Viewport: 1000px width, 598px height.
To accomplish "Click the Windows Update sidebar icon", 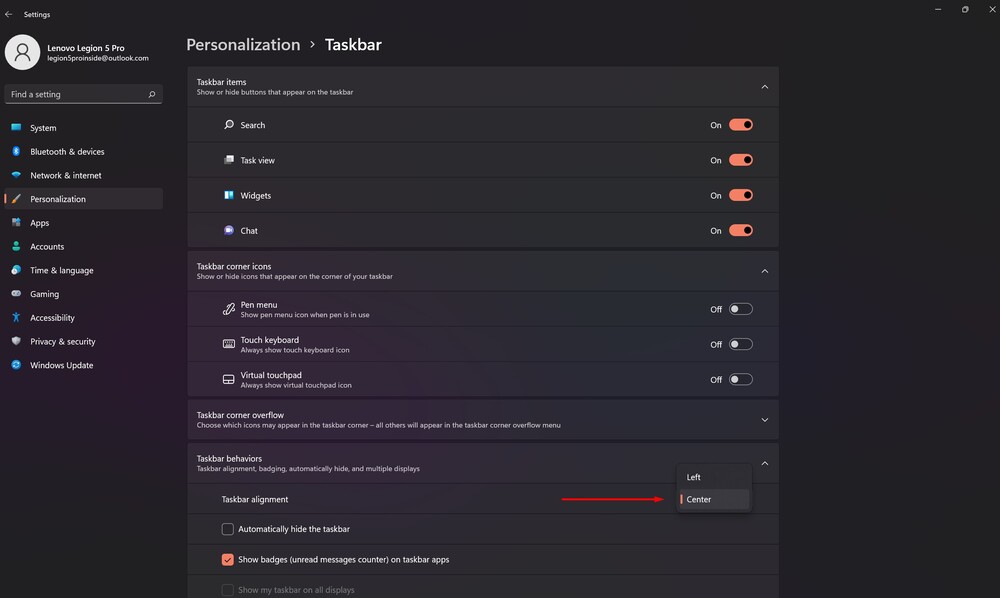I will pyautogui.click(x=17, y=365).
